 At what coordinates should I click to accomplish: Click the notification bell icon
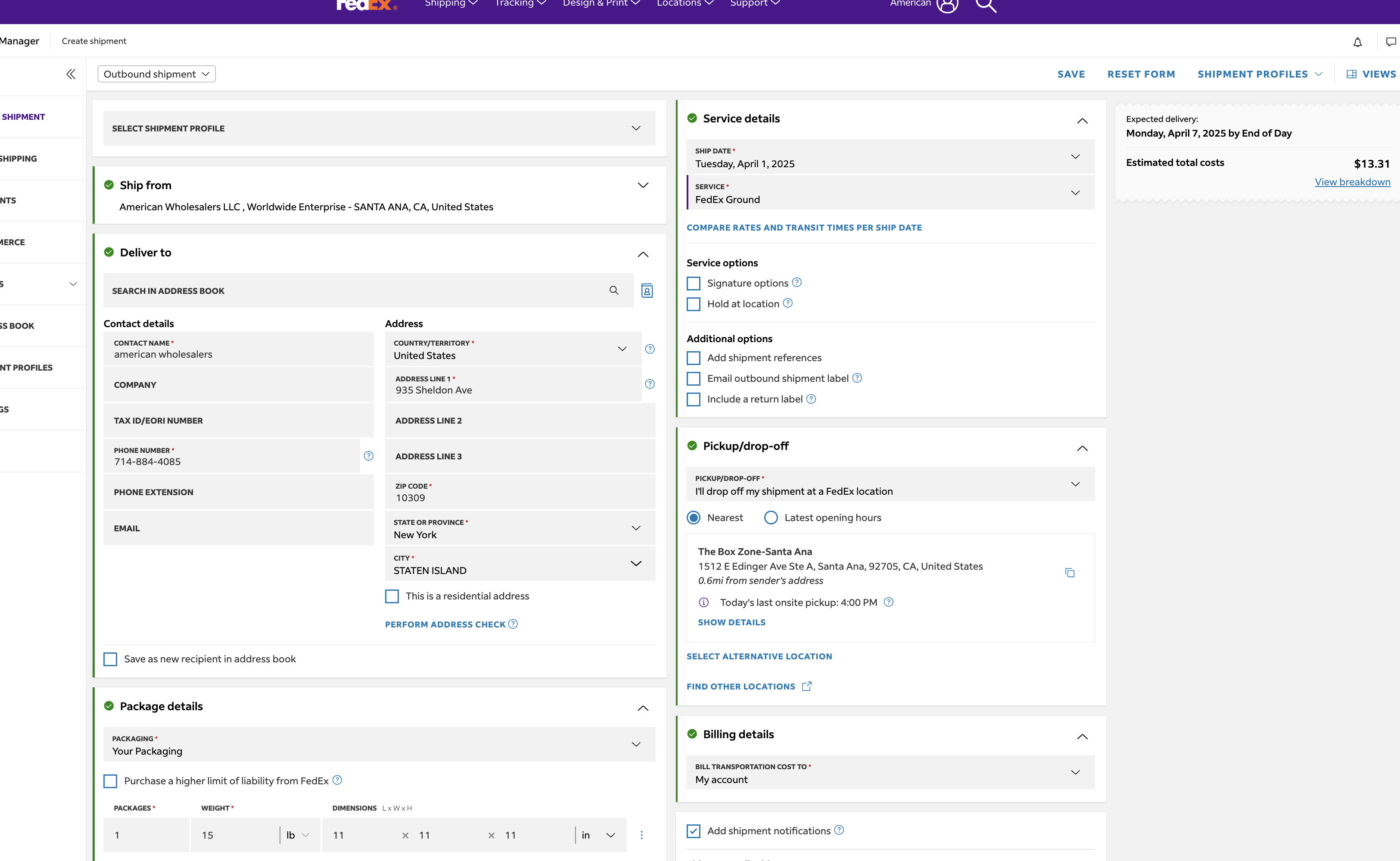[1357, 41]
